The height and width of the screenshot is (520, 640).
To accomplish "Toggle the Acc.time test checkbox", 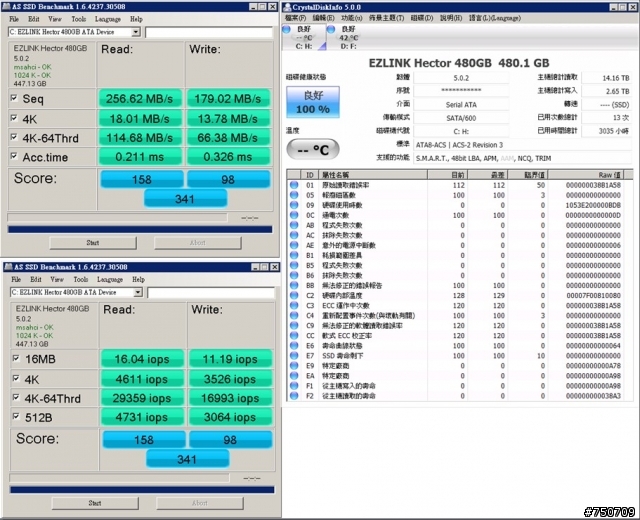I will 14,156.
